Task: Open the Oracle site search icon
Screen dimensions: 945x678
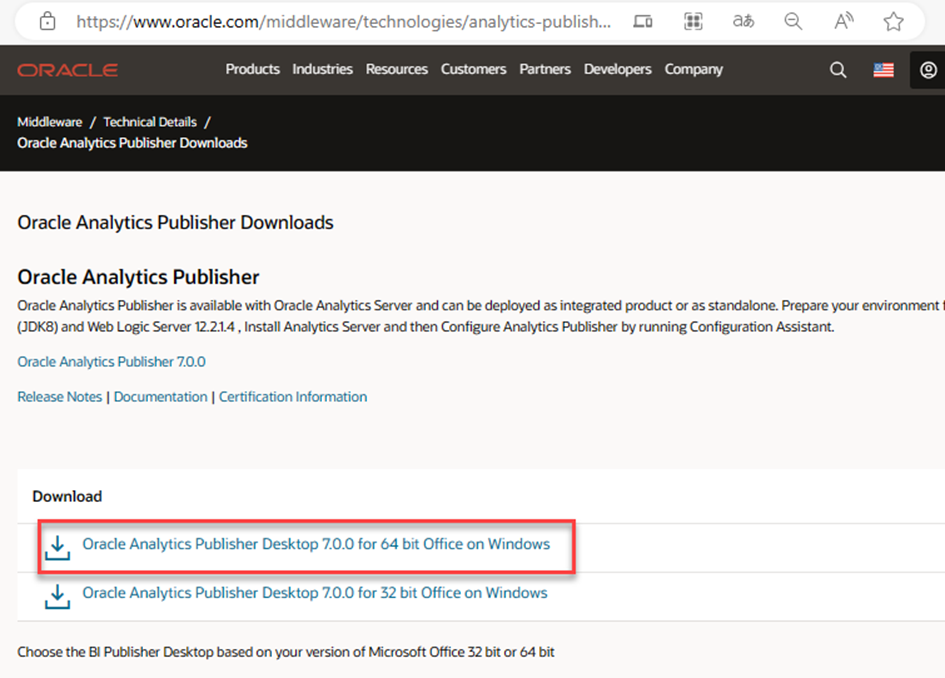Action: tap(838, 70)
